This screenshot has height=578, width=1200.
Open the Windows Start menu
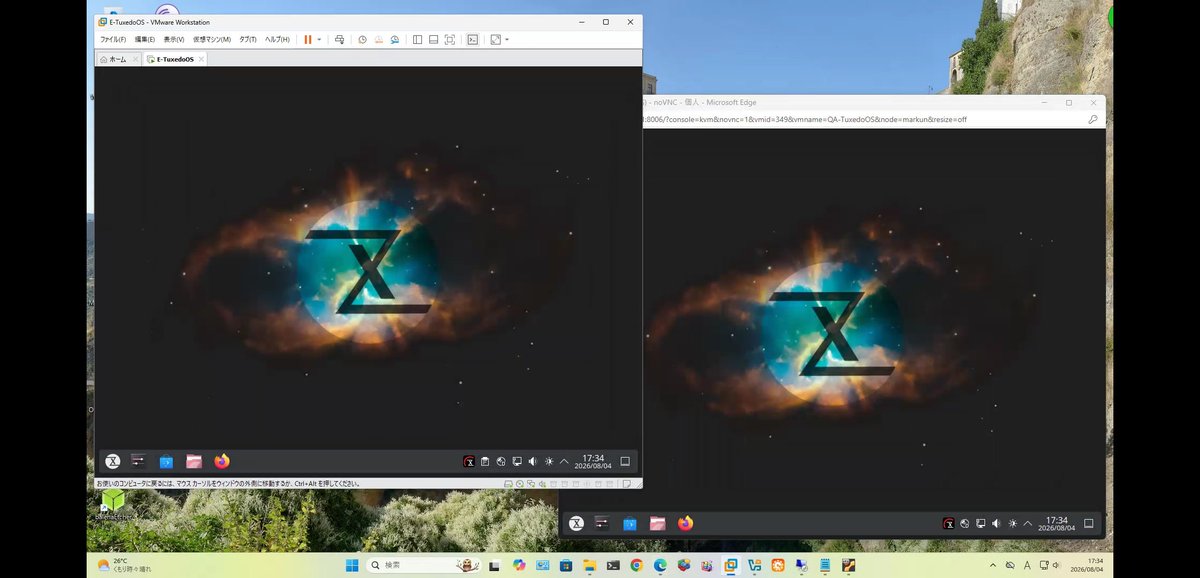coord(352,565)
